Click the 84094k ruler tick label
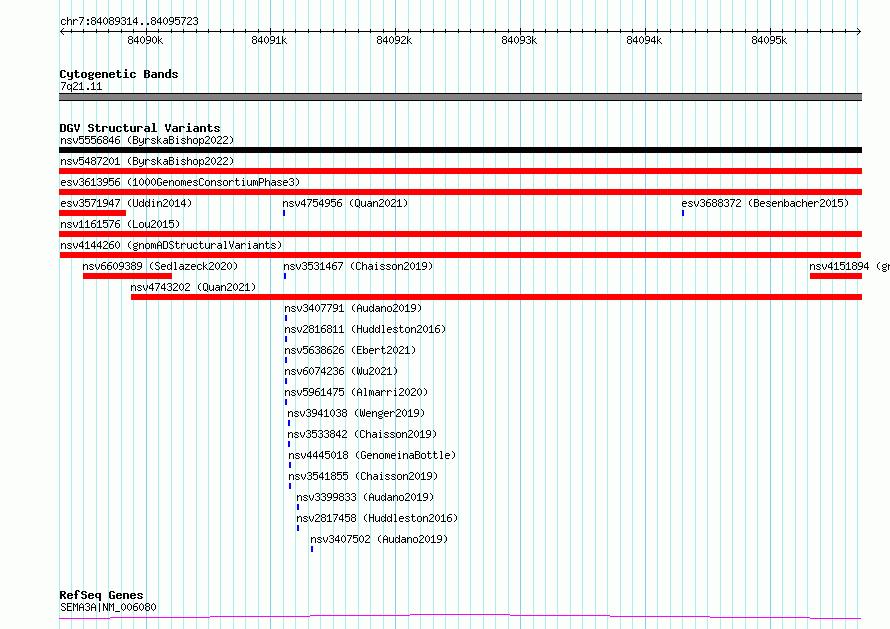 tap(644, 40)
